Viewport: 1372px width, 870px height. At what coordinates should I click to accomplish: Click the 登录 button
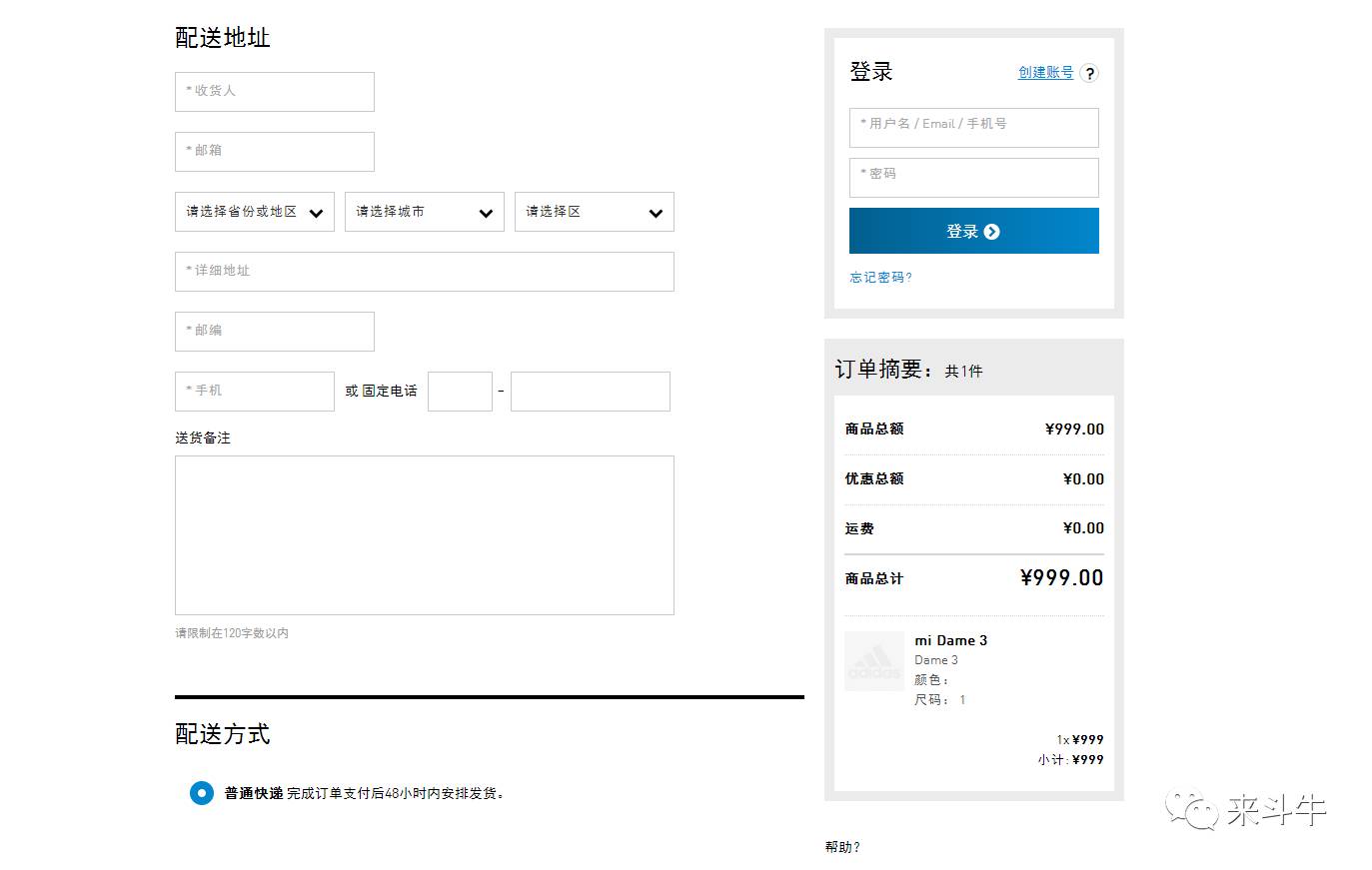pos(974,231)
